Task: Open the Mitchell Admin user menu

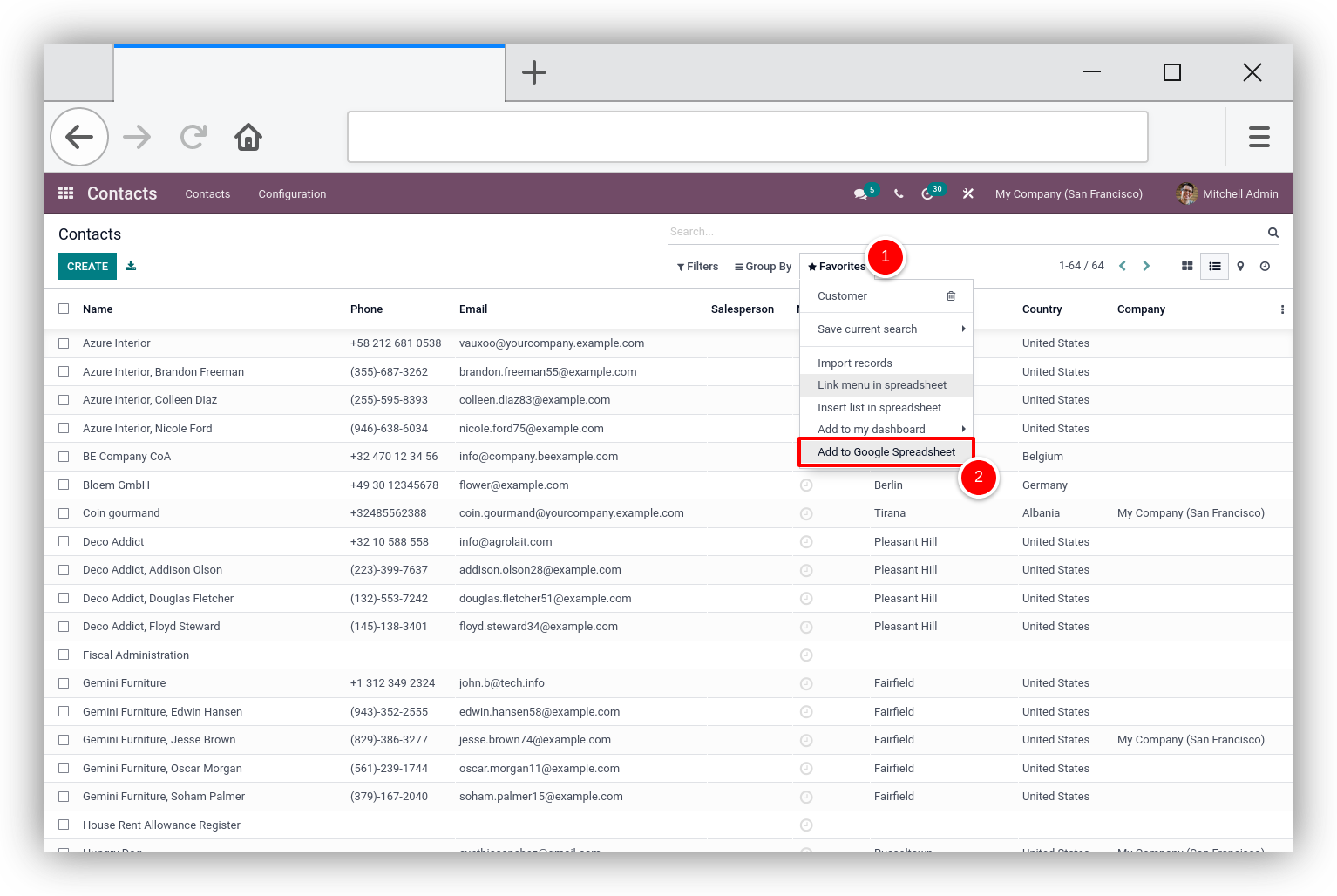Action: tap(1227, 193)
